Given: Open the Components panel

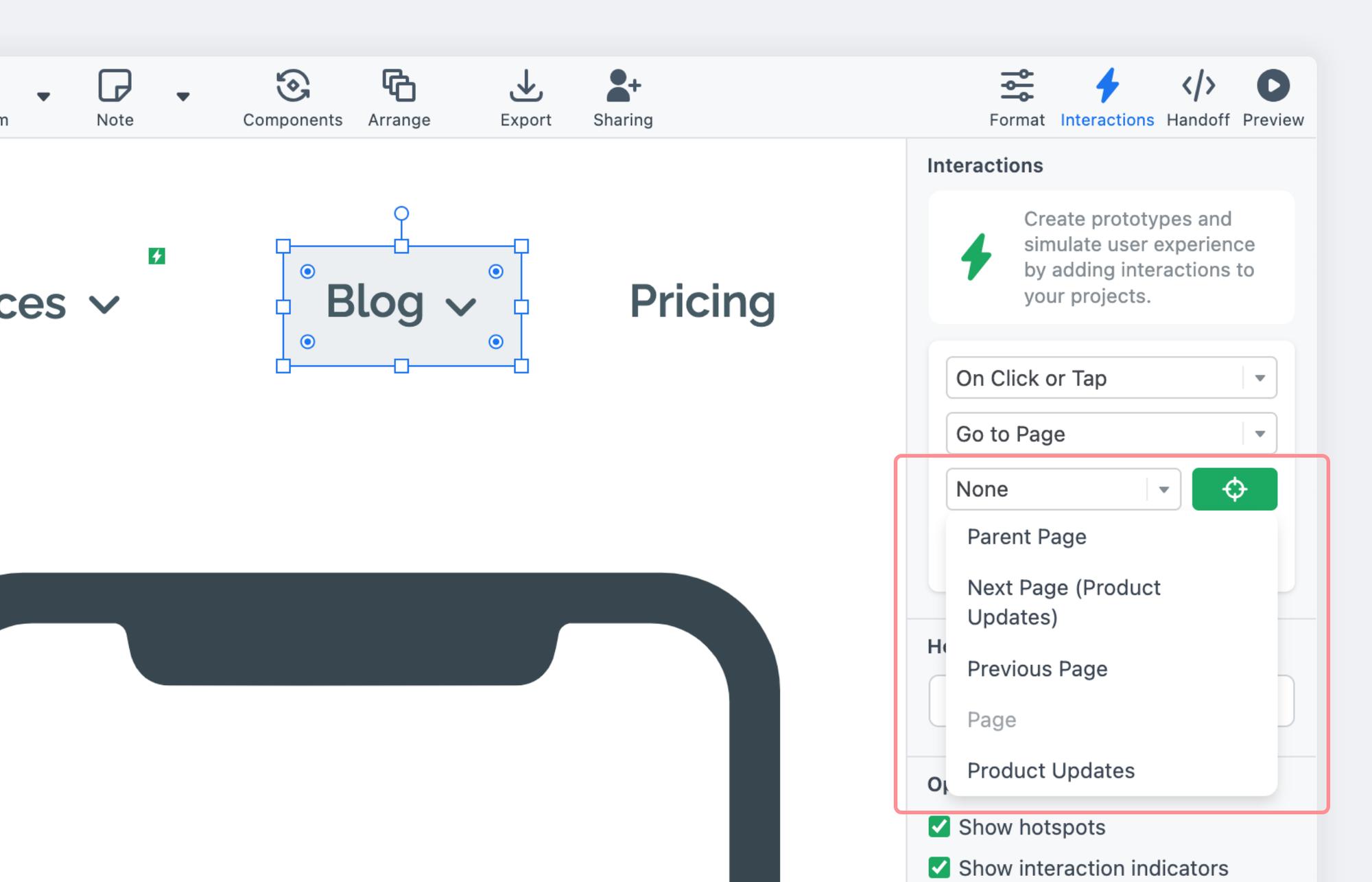Looking at the screenshot, I should tap(293, 98).
